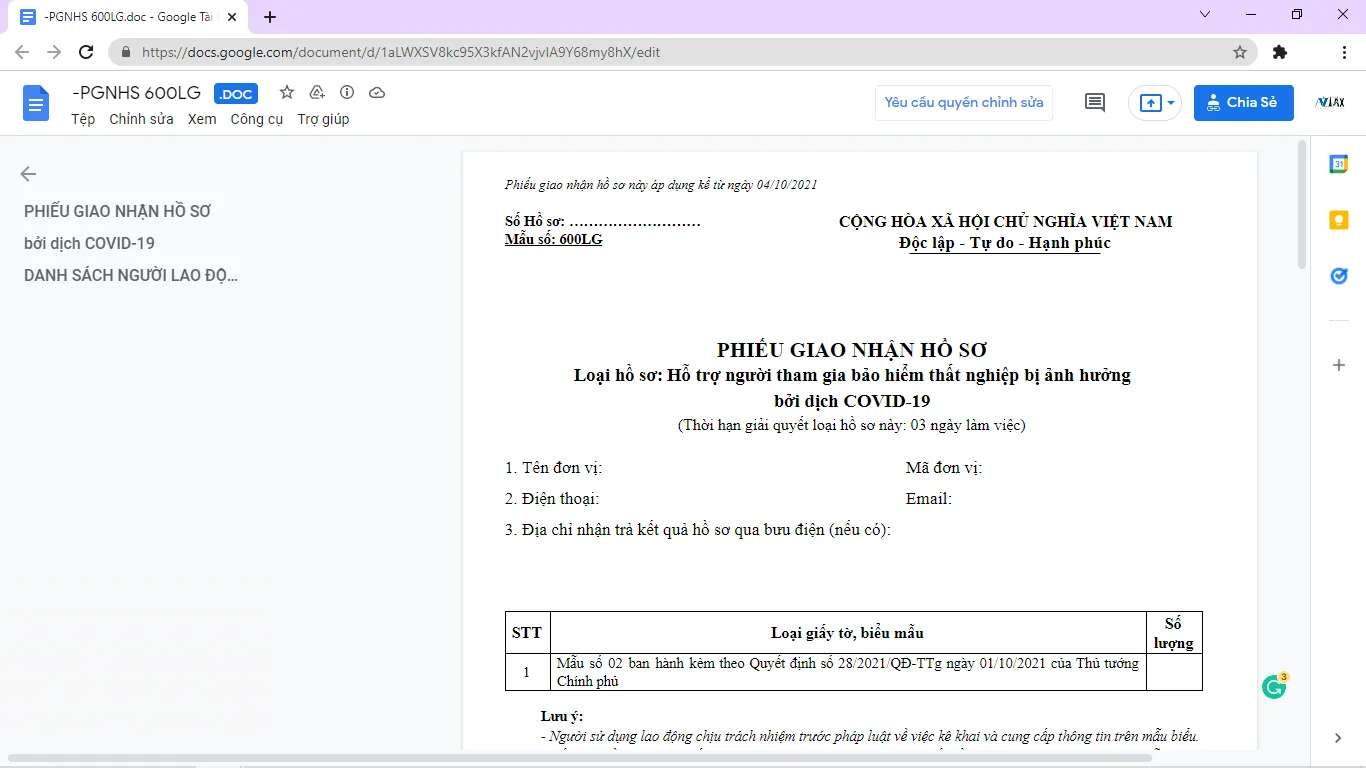Open comment history
The height and width of the screenshot is (768, 1366).
pyautogui.click(x=1094, y=102)
